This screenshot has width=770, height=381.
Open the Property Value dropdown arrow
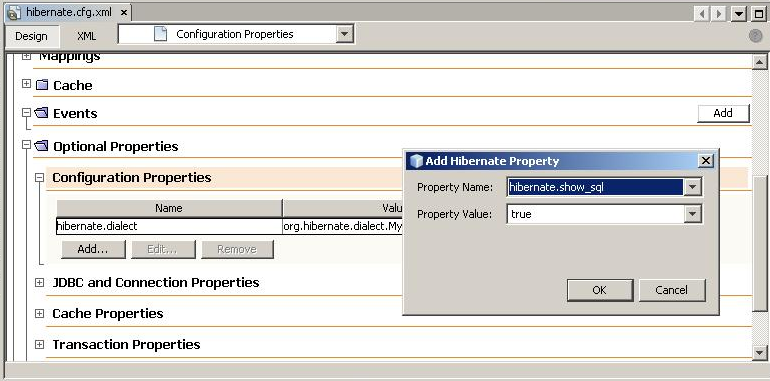pos(692,214)
